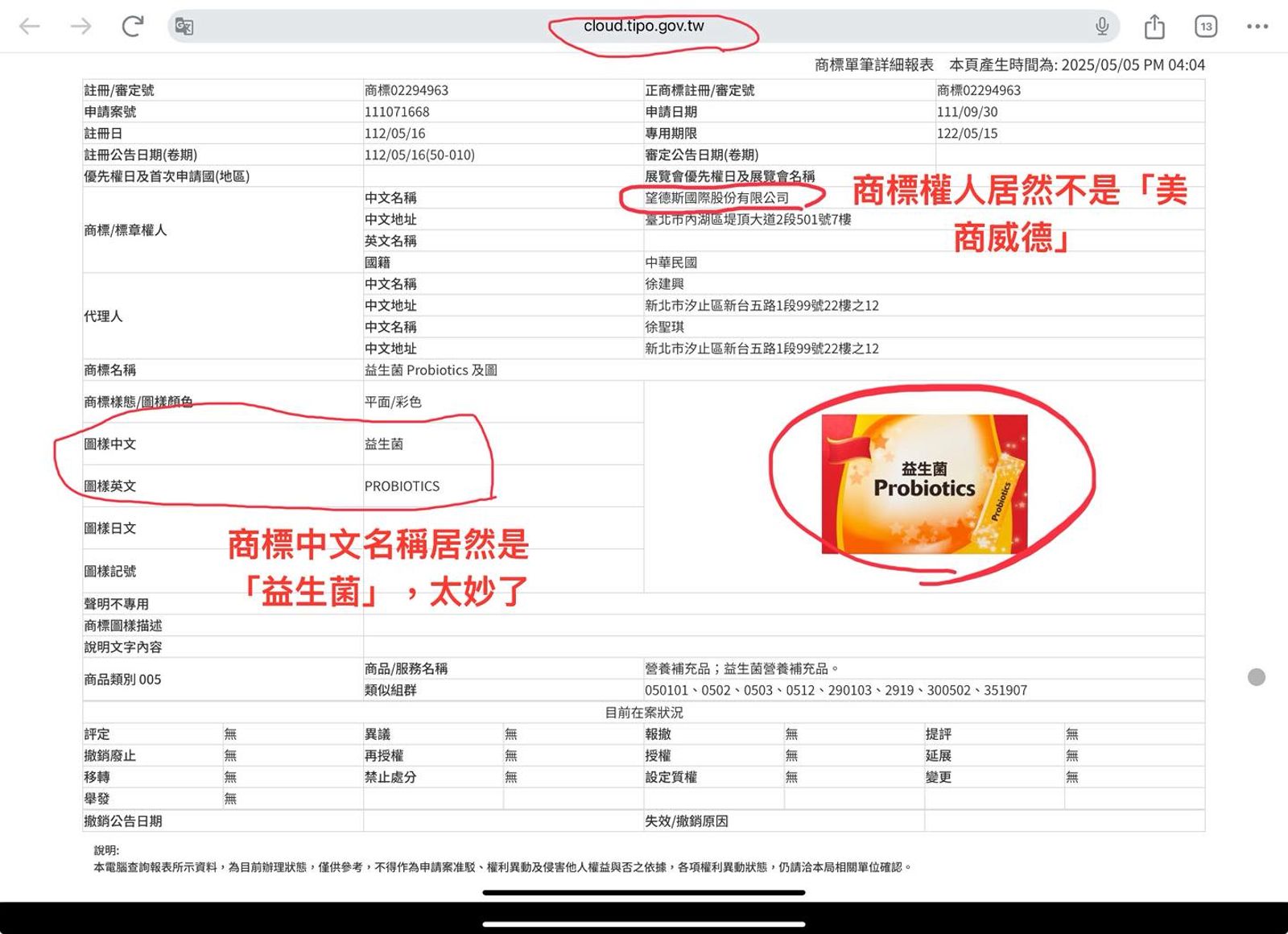Click the gray scroll indicator dot on right
This screenshot has height=934, width=1288.
(1257, 677)
